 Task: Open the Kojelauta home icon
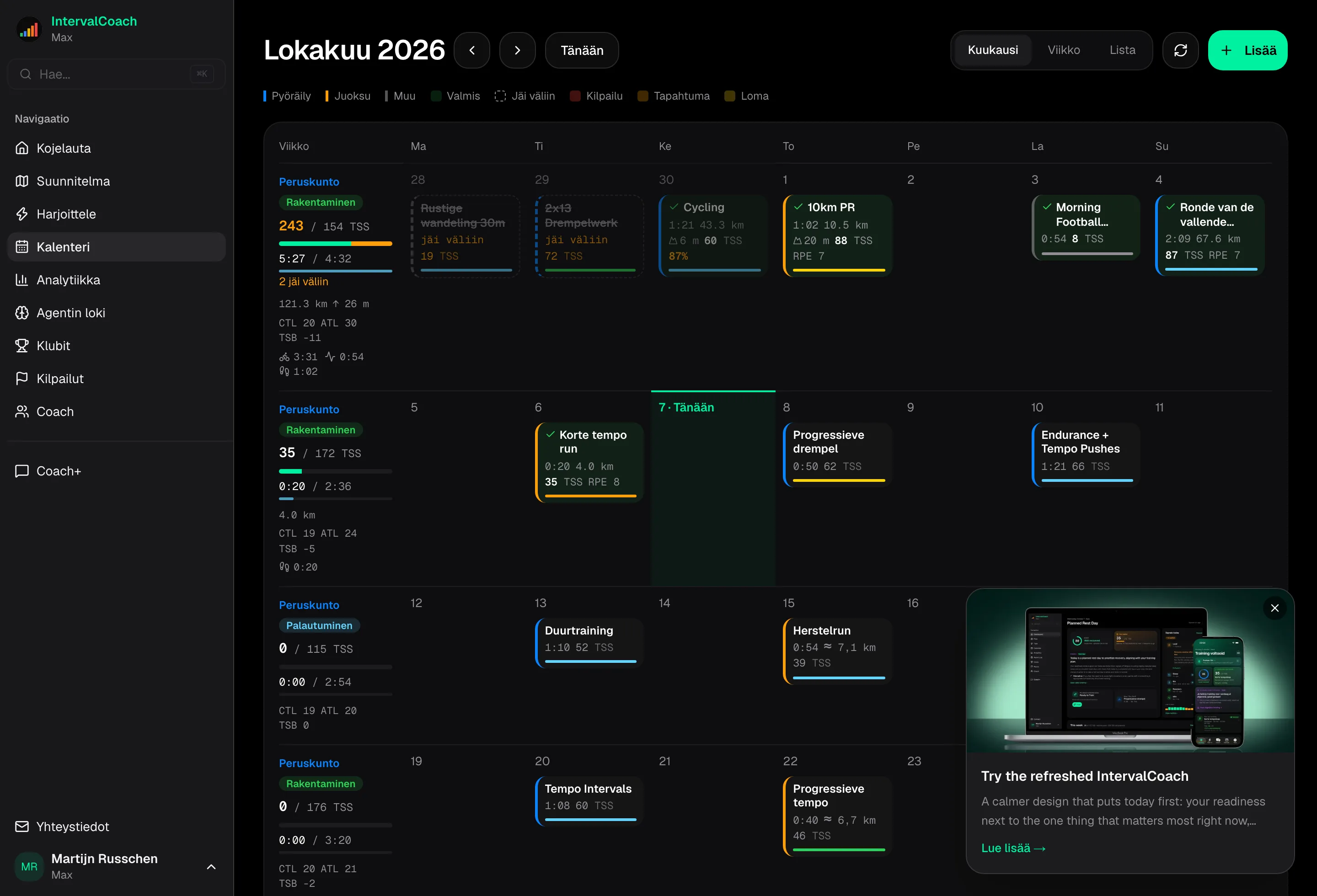pyautogui.click(x=22, y=148)
